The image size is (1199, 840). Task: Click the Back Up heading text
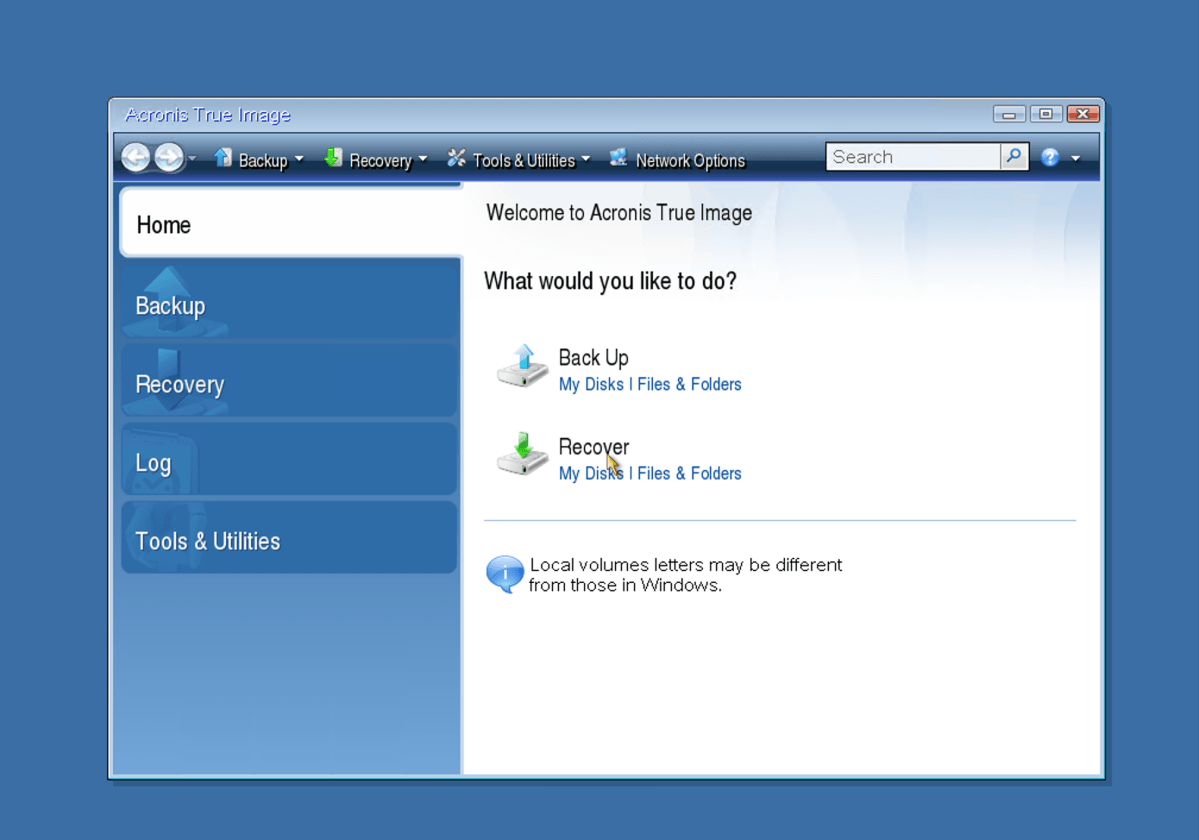593,358
